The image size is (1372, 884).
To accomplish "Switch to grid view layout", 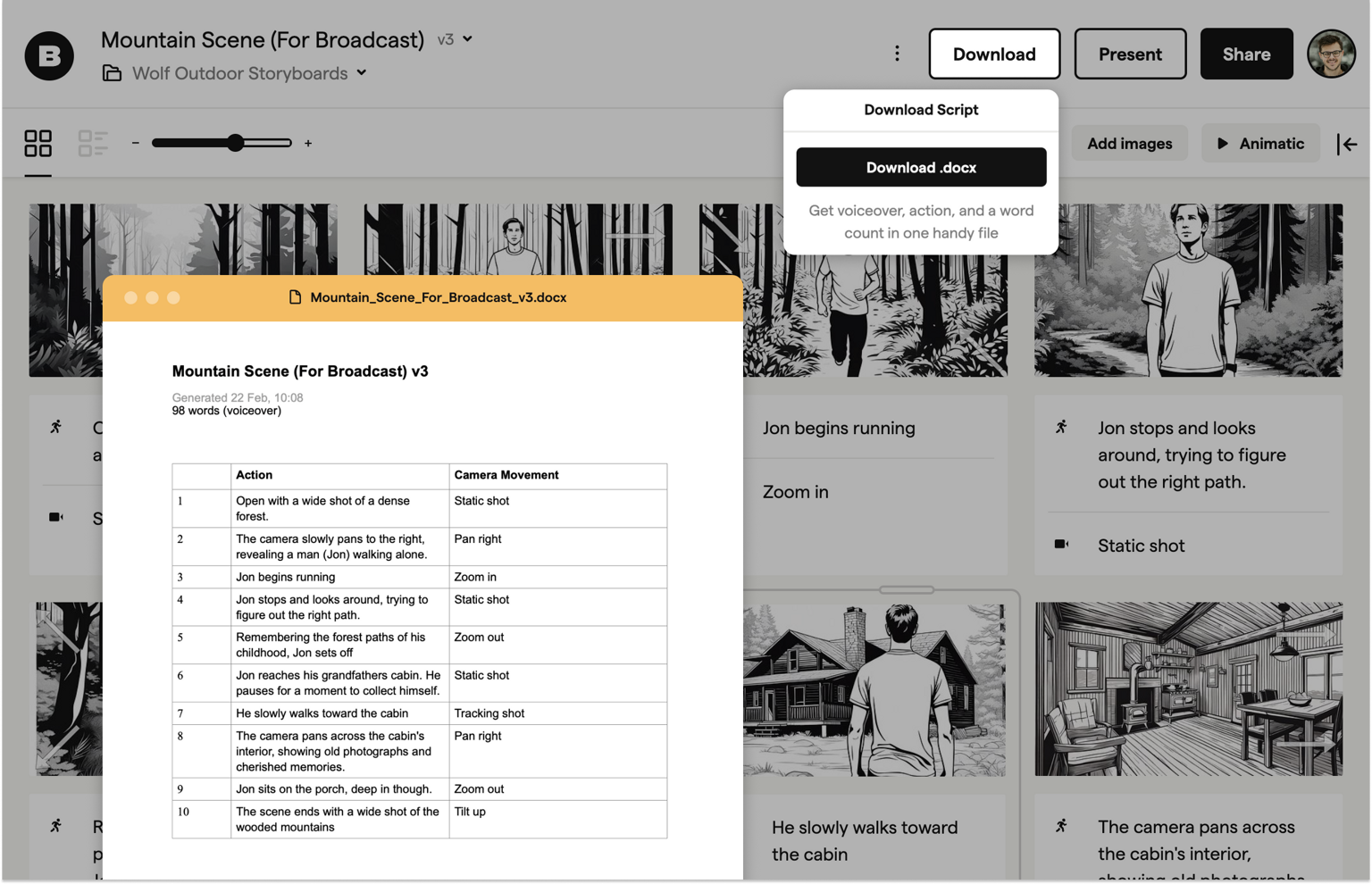I will pos(38,143).
